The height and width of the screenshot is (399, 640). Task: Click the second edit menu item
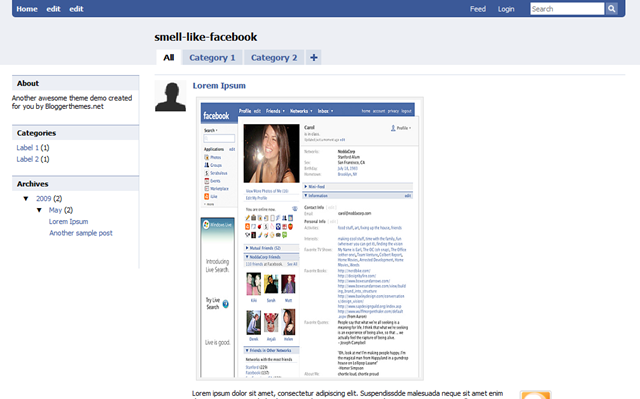[76, 9]
